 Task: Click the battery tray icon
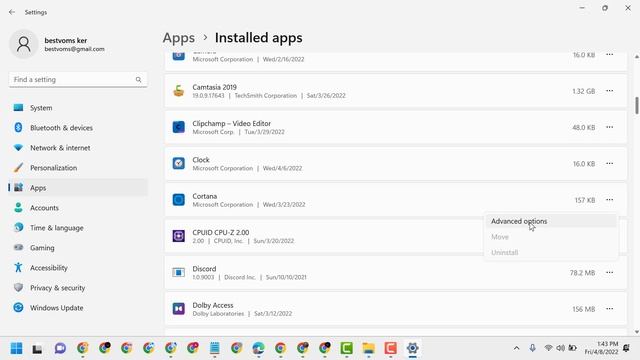click(x=573, y=348)
